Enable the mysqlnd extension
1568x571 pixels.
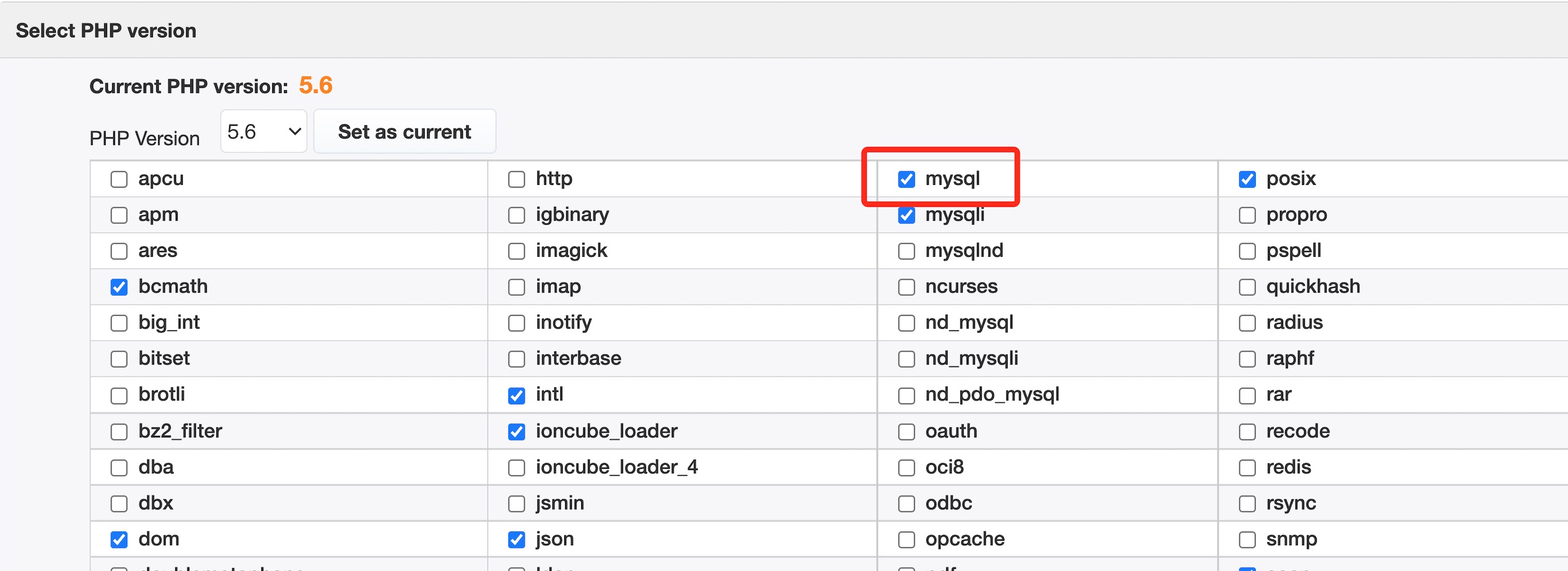(x=906, y=251)
